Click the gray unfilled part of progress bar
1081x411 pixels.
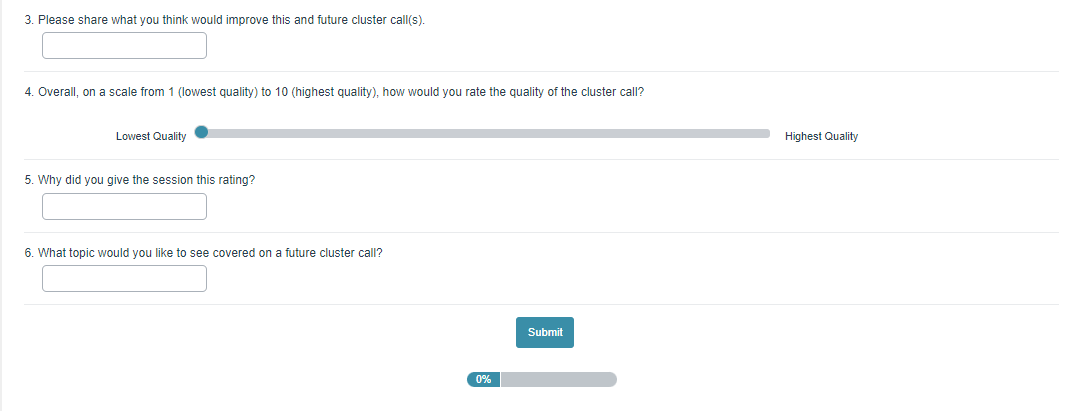(558, 379)
